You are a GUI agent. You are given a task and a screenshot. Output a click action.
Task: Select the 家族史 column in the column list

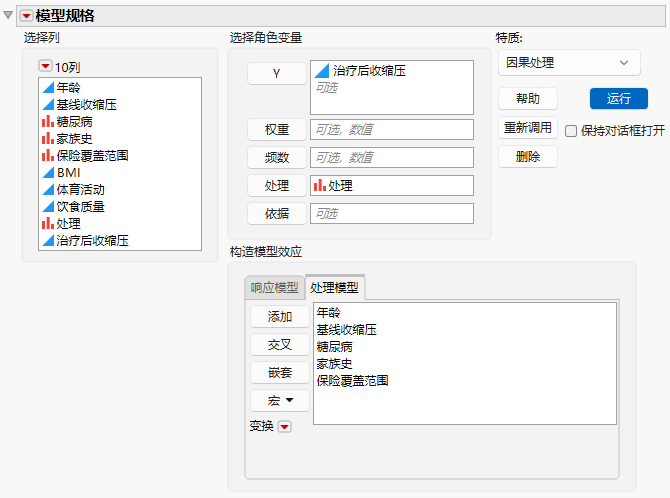pyautogui.click(x=74, y=138)
